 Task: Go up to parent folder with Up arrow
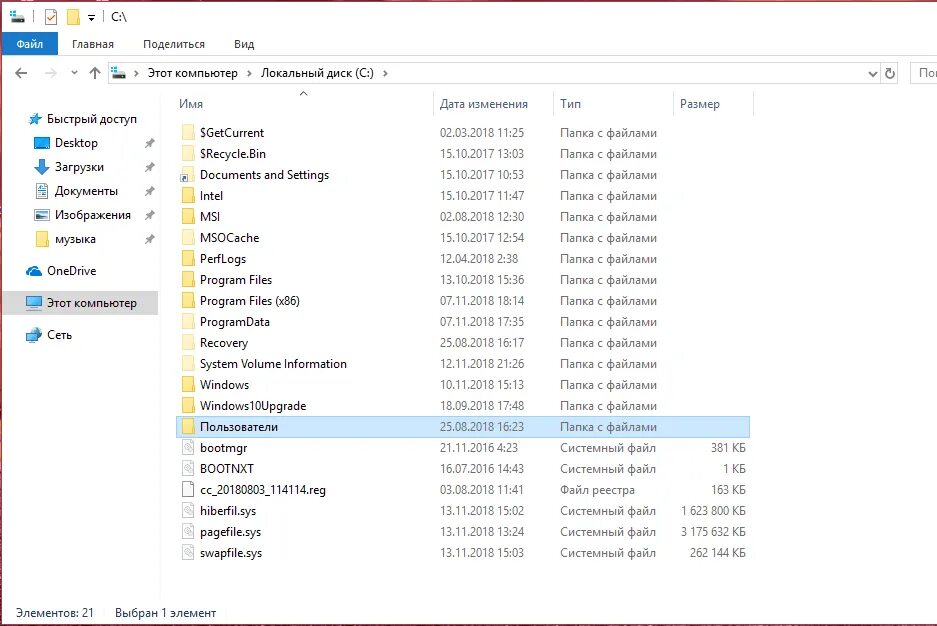[95, 73]
